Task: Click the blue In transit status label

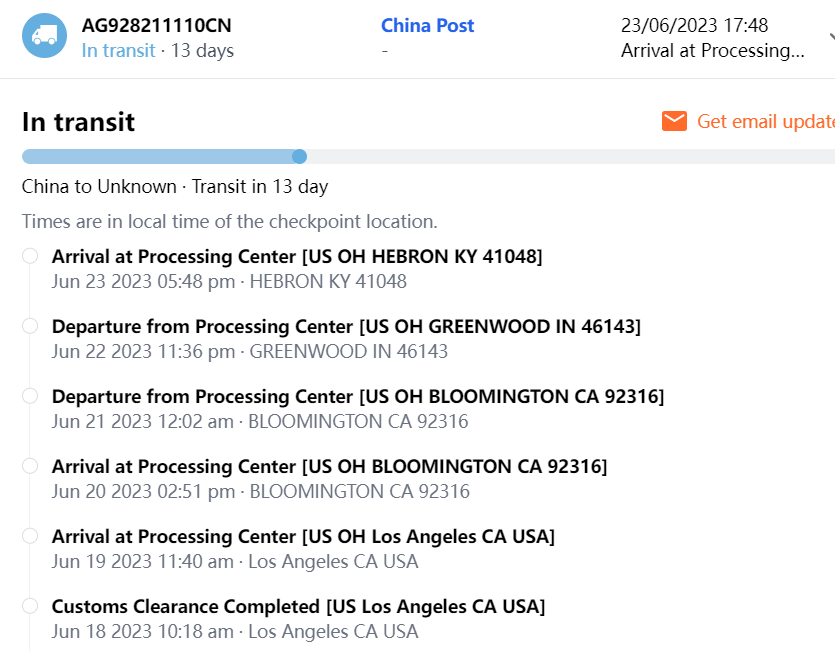Action: tap(118, 50)
